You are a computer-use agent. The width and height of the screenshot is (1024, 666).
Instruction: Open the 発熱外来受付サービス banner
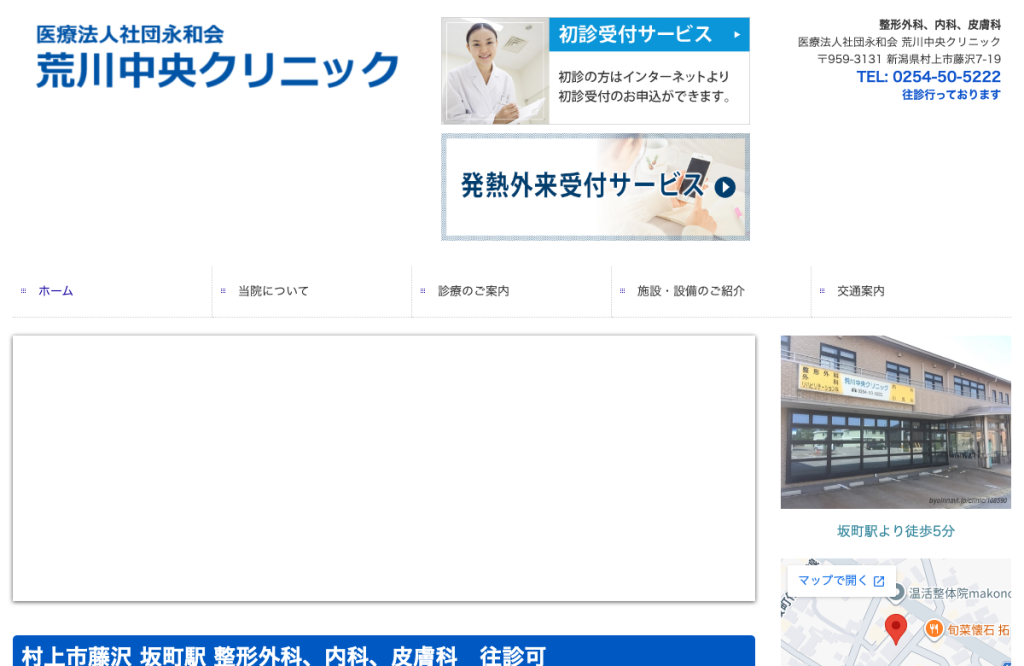pos(595,187)
